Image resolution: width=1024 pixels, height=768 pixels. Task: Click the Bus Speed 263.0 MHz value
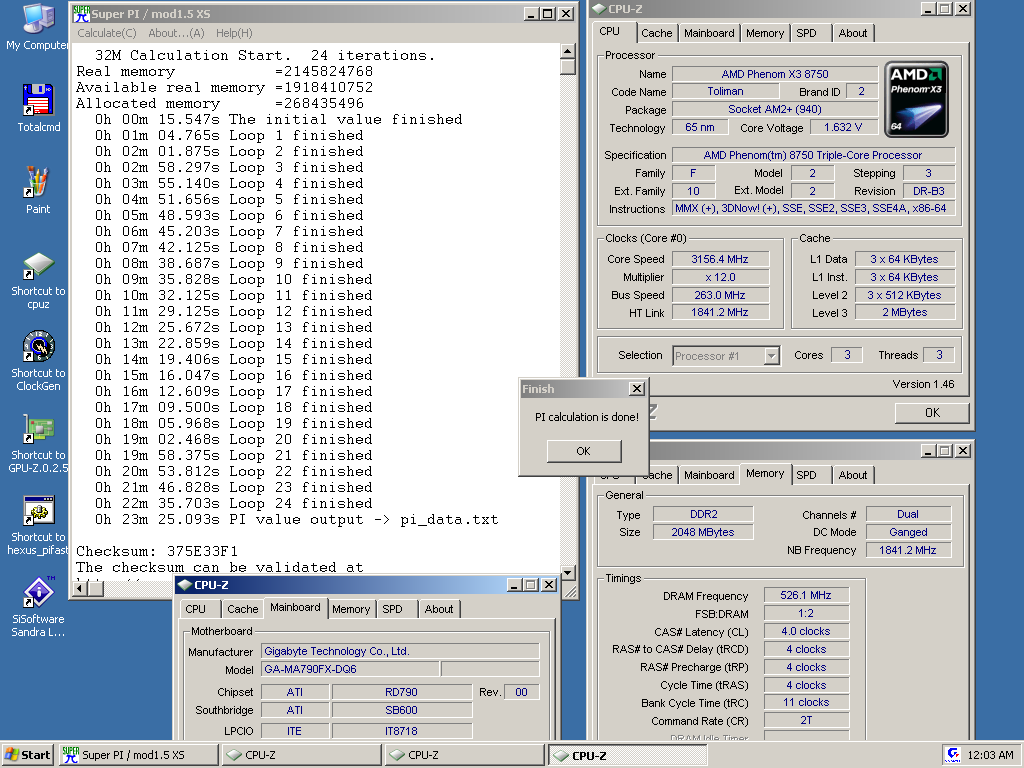pos(720,295)
